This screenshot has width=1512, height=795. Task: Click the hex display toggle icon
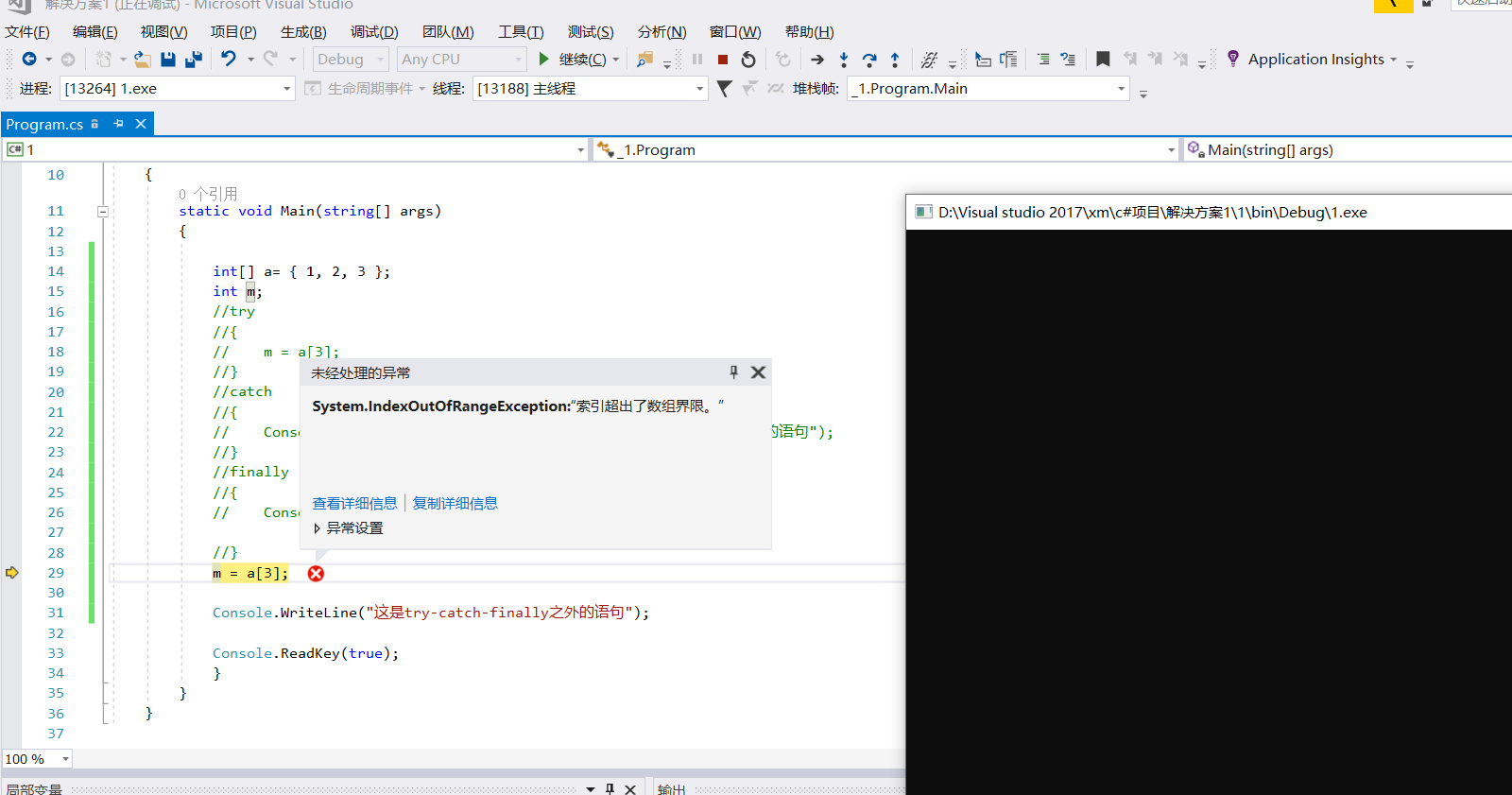click(x=929, y=60)
